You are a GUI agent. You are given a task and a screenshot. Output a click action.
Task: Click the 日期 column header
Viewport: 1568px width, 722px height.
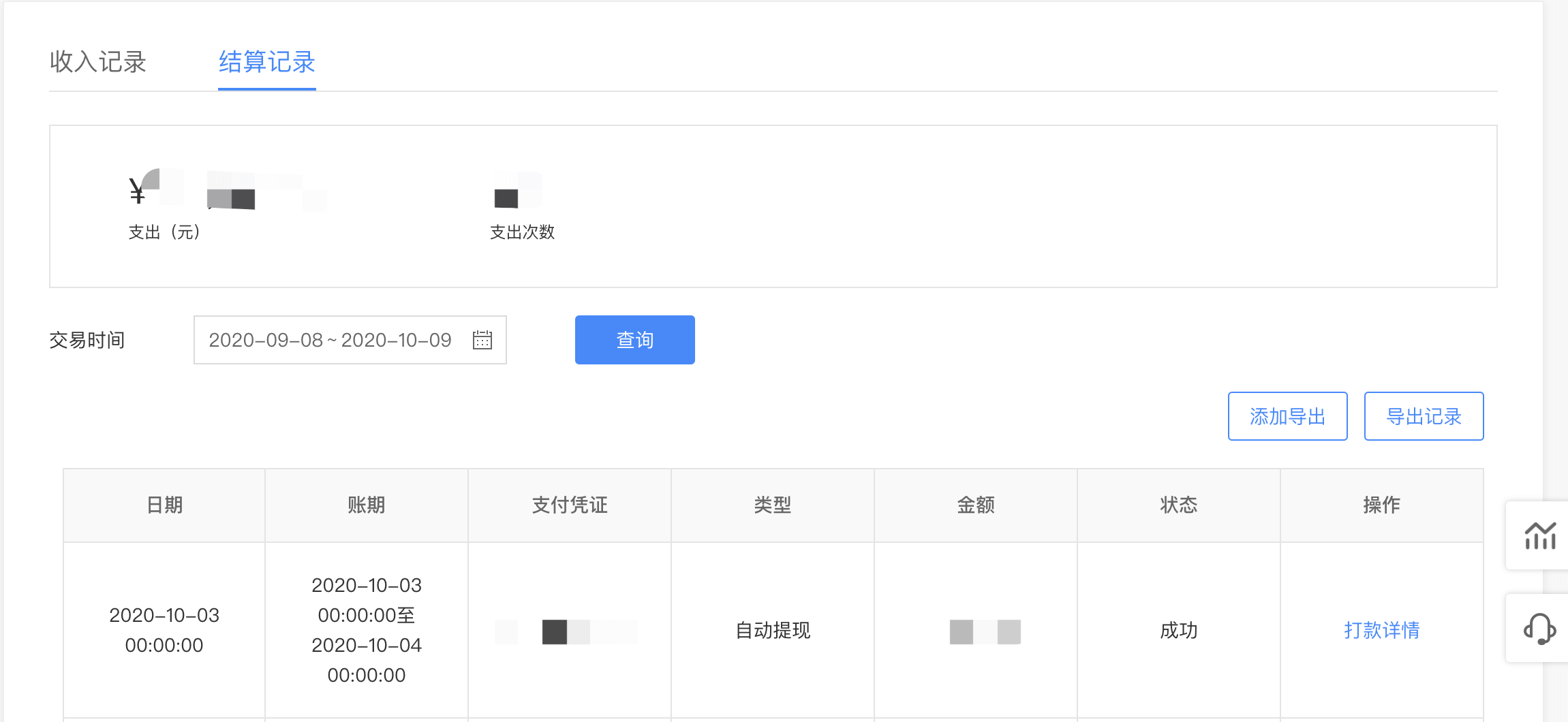pos(165,505)
